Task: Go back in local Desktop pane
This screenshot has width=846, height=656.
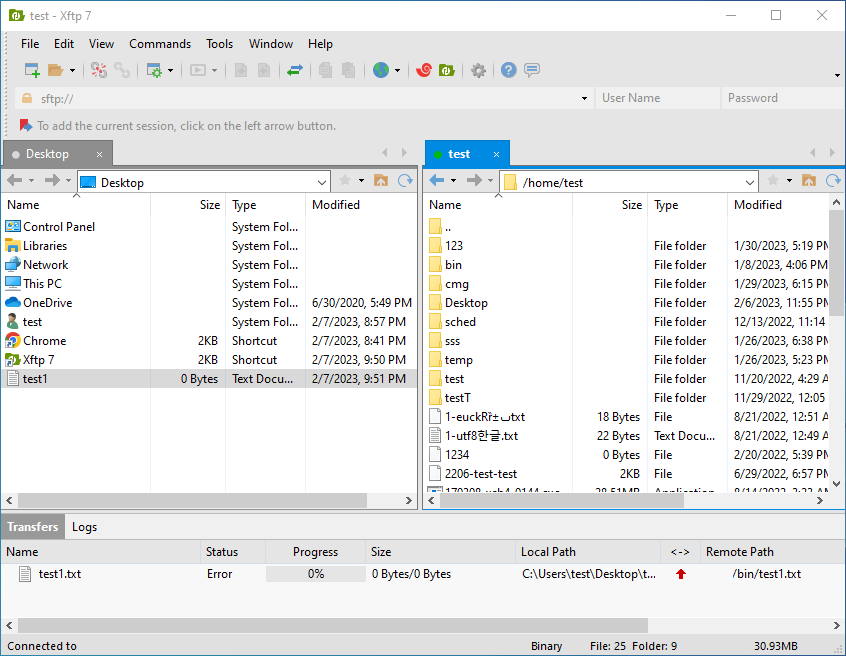Action: pos(15,180)
